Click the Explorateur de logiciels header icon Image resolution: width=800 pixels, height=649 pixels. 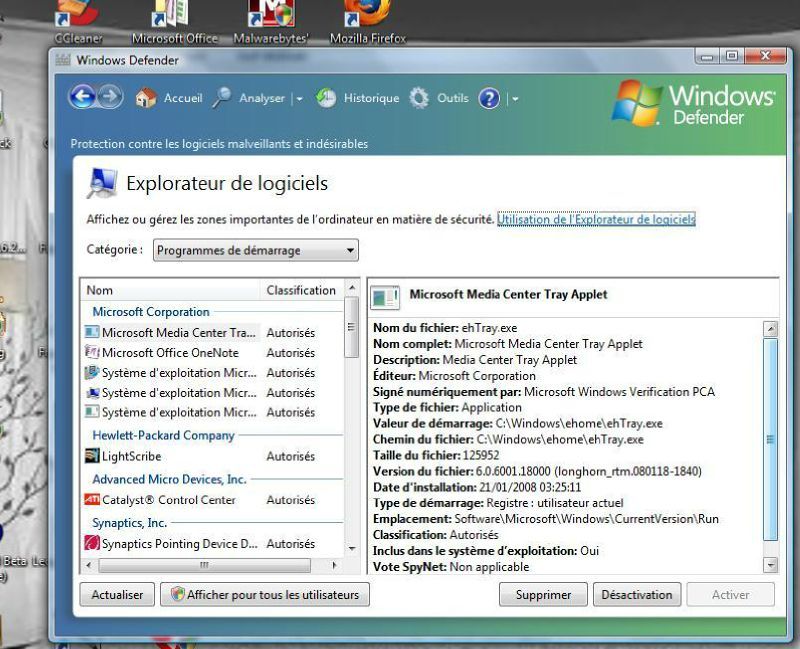(102, 183)
